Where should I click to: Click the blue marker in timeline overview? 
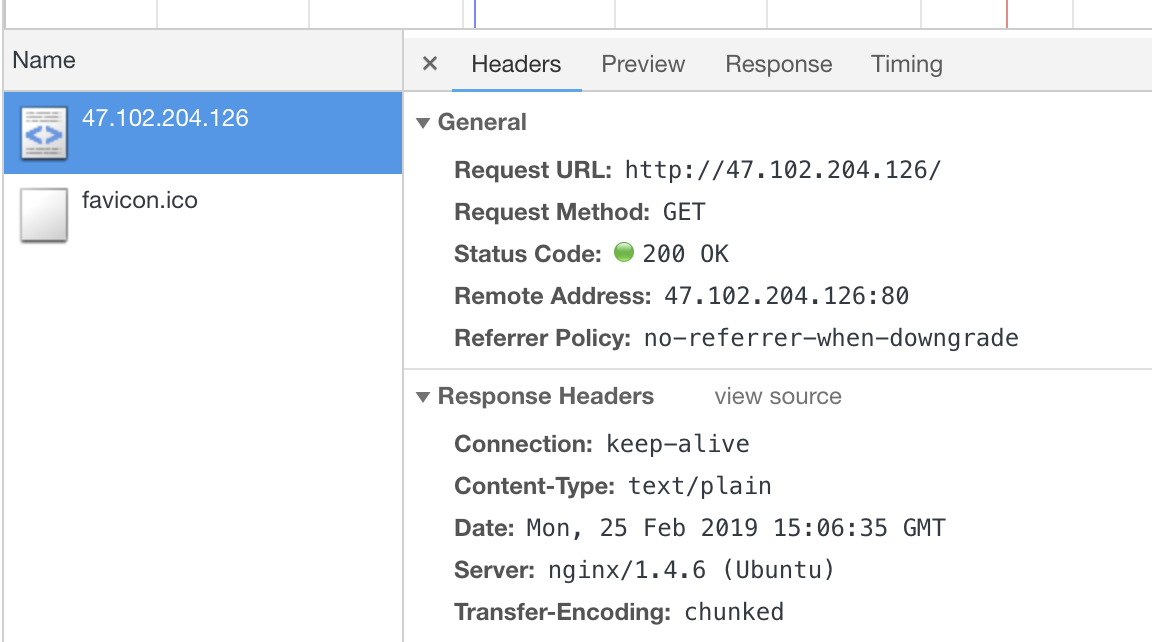pos(475,14)
